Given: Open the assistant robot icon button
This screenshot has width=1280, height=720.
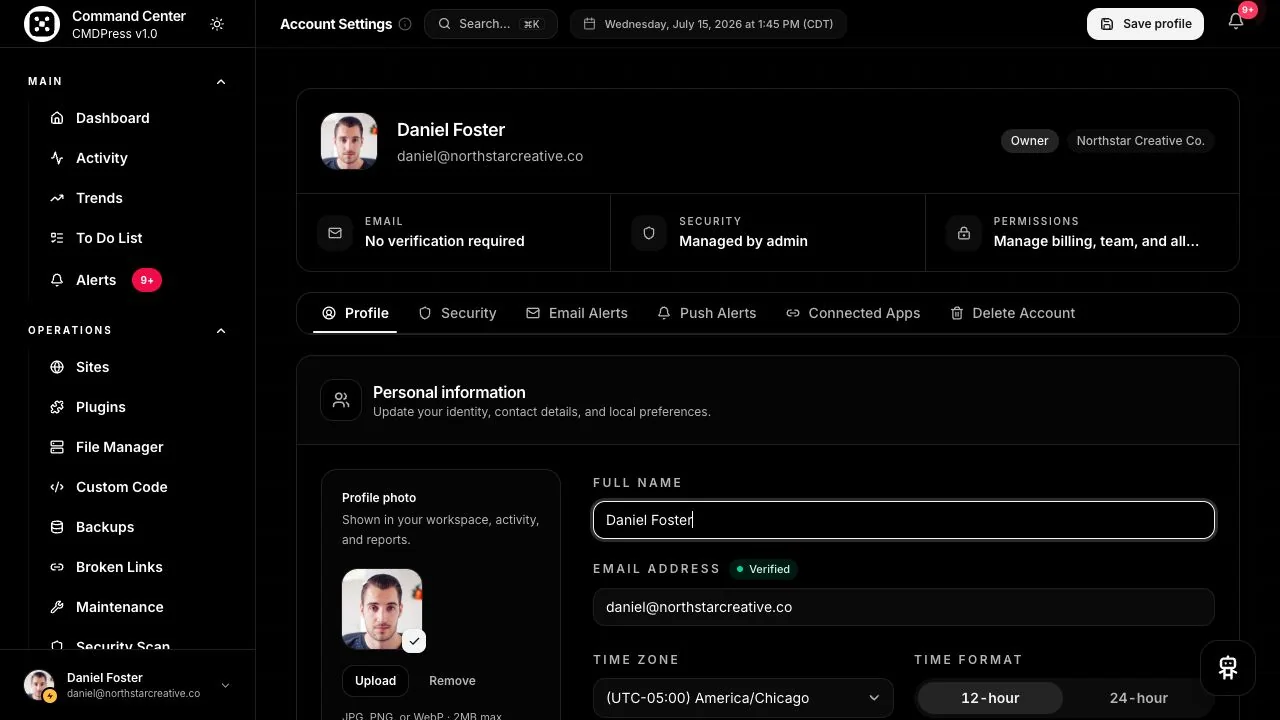Looking at the screenshot, I should [1228, 668].
